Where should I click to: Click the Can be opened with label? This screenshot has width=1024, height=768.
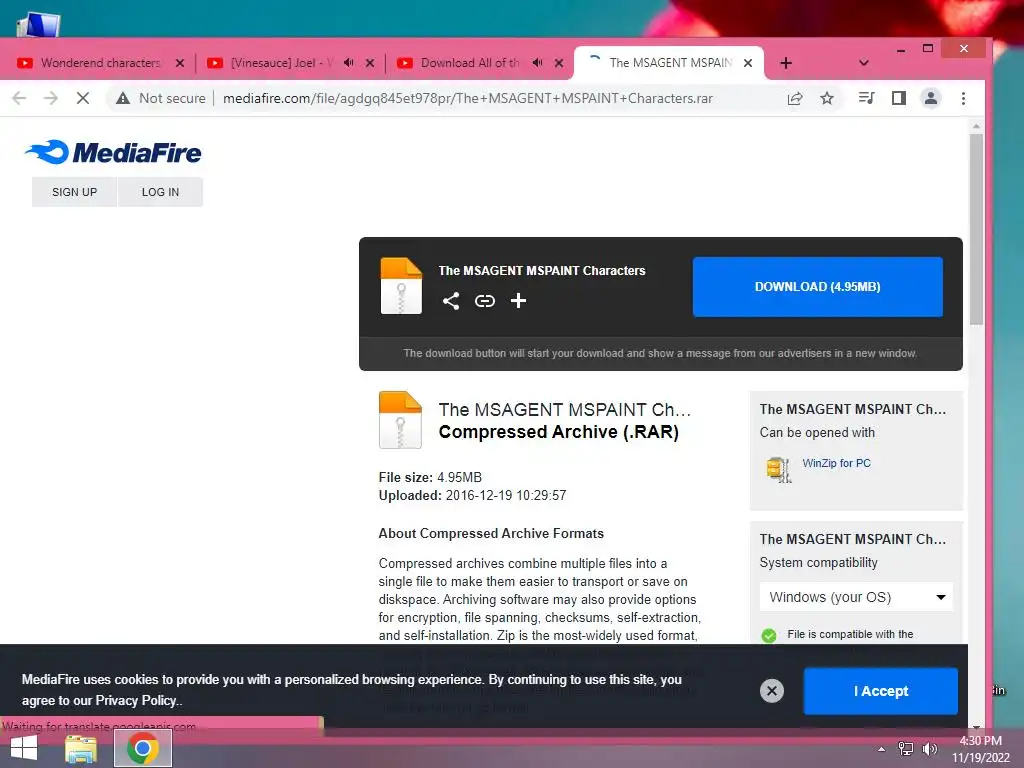(x=817, y=432)
